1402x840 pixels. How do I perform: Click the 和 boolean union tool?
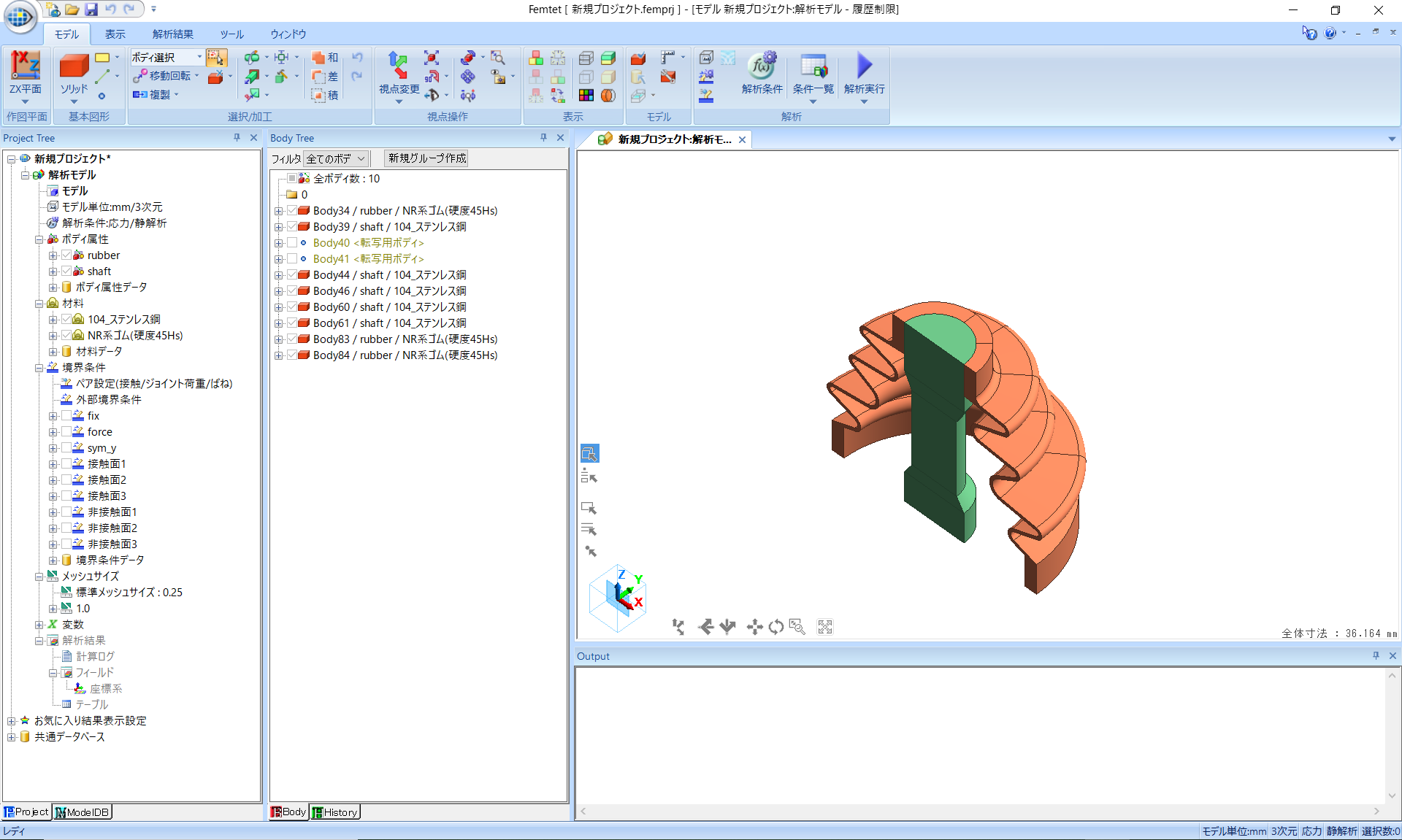click(x=325, y=58)
